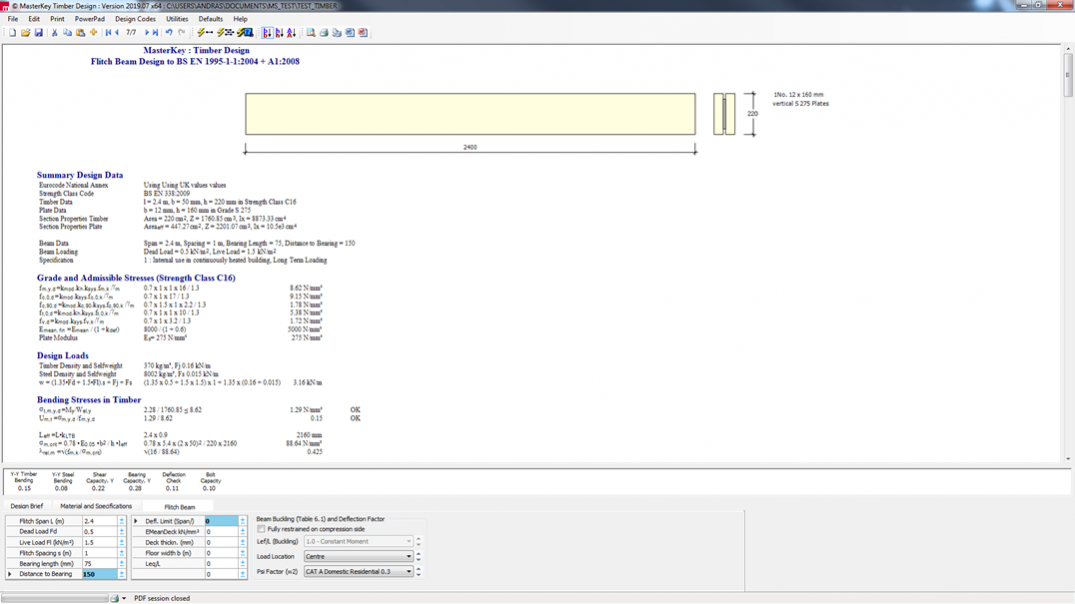Click the Flitch Spacing s value field

100,553
